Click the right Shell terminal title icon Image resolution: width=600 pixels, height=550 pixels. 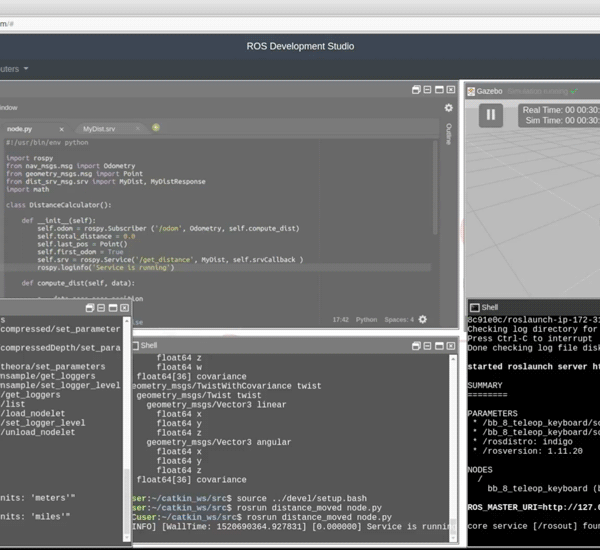tap(475, 307)
